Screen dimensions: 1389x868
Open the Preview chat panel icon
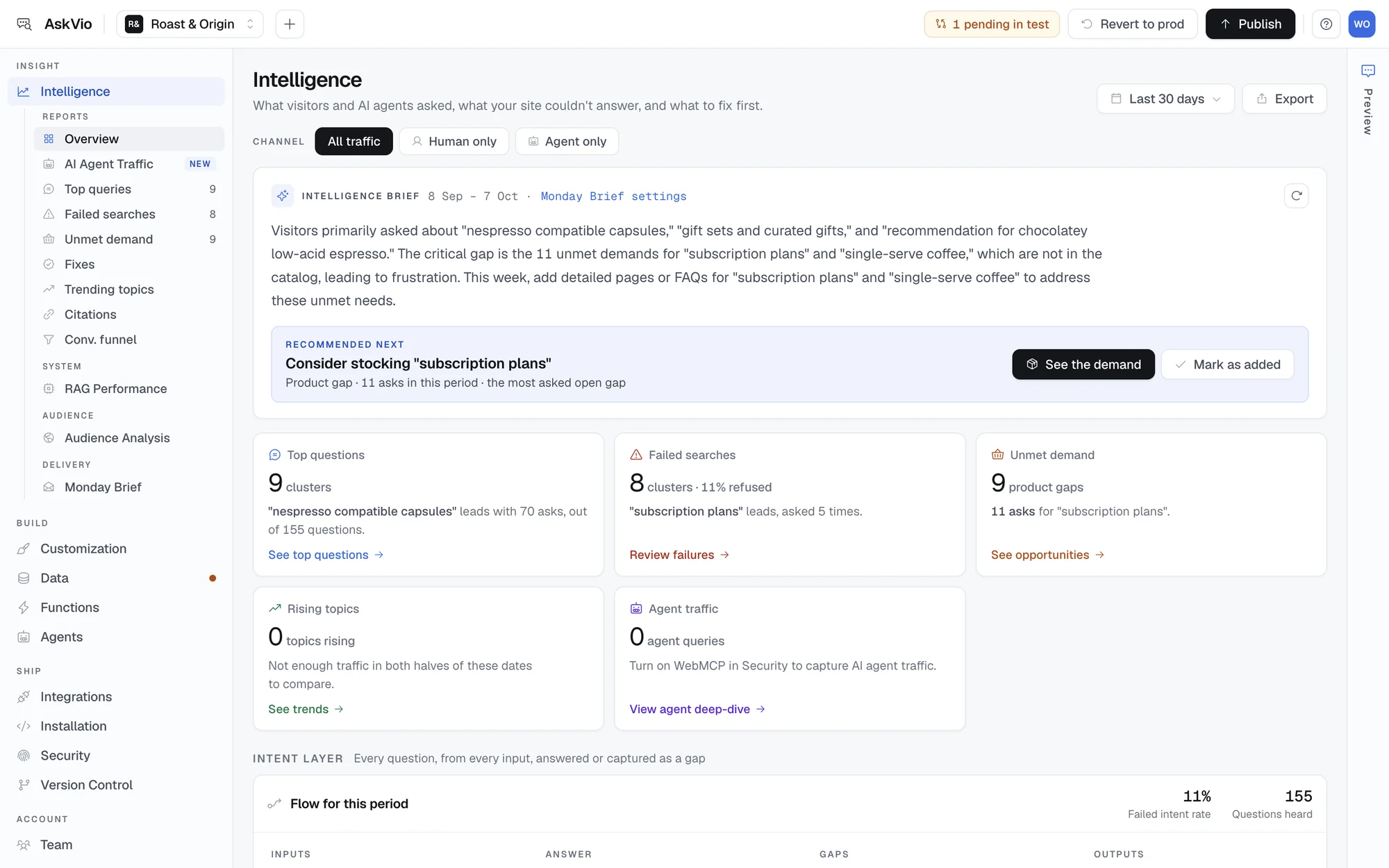click(x=1367, y=71)
